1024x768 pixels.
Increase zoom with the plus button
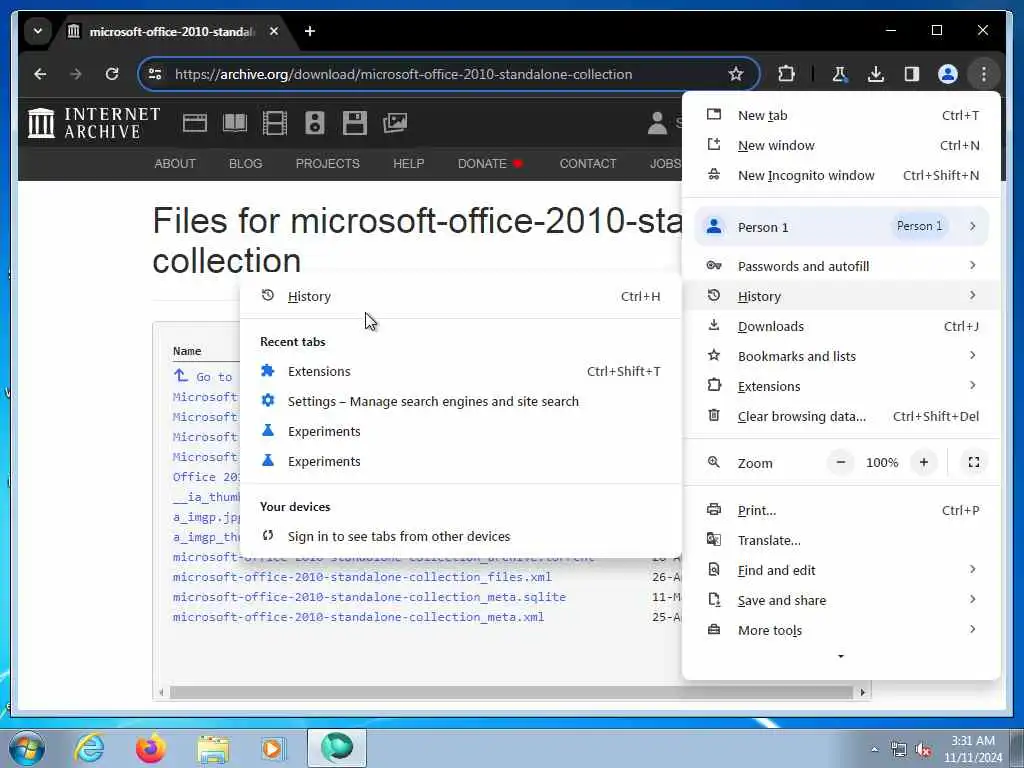pyautogui.click(x=923, y=462)
